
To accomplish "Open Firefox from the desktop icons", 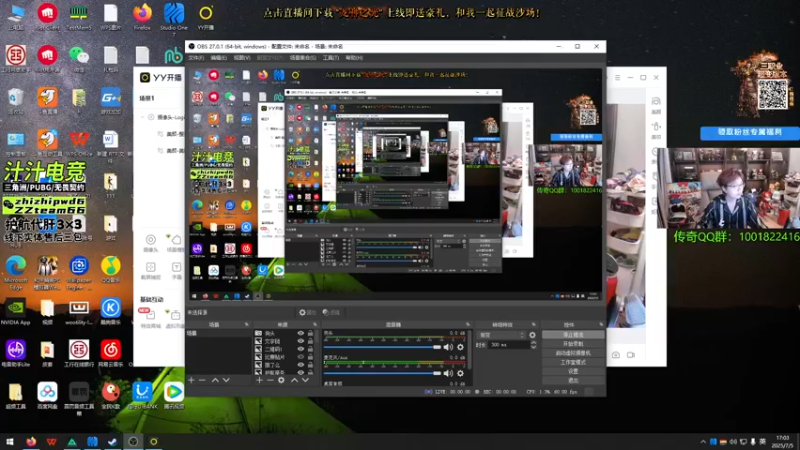I will click(142, 16).
